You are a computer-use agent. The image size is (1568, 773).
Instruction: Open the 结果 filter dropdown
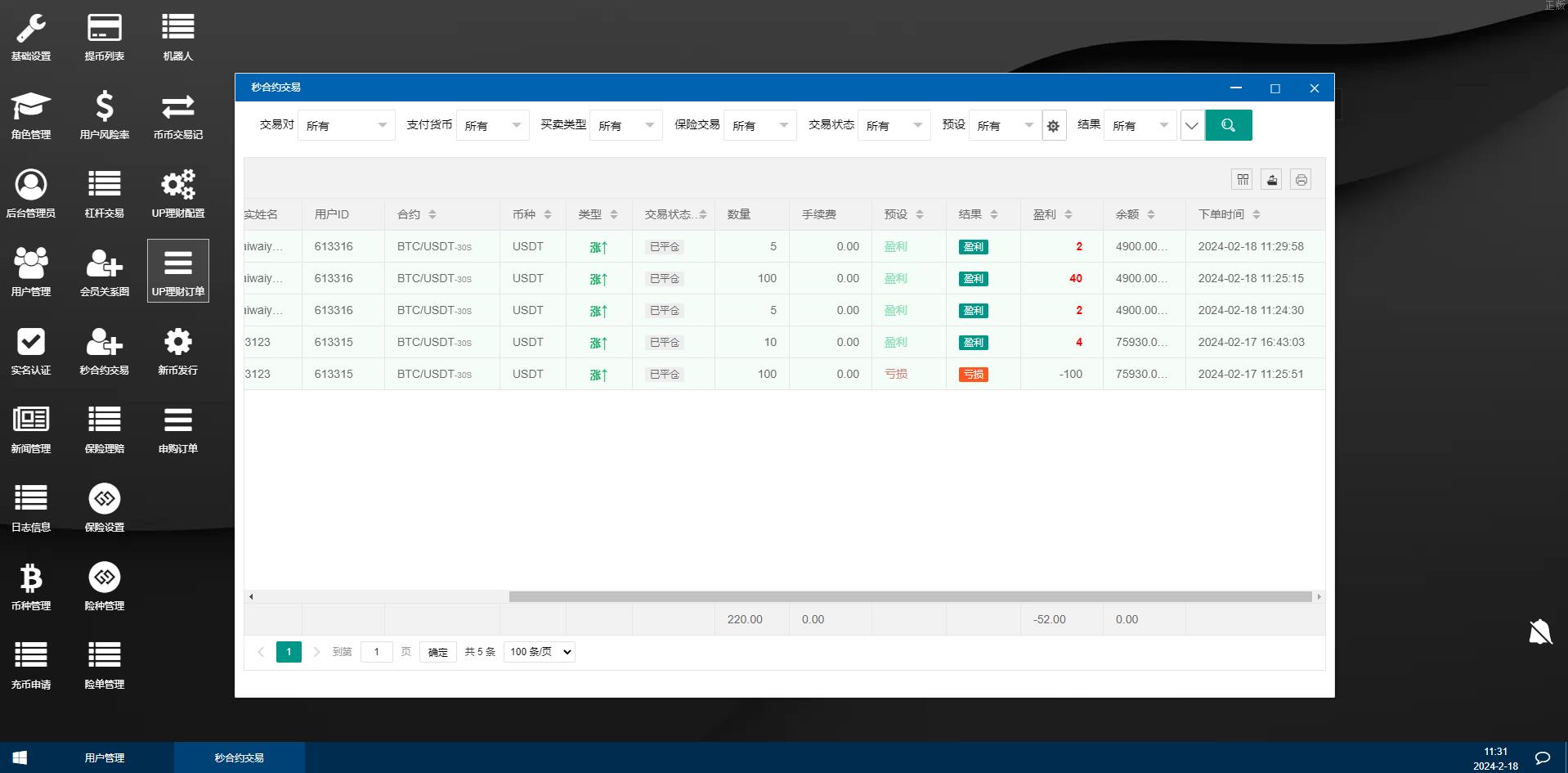pos(1140,124)
